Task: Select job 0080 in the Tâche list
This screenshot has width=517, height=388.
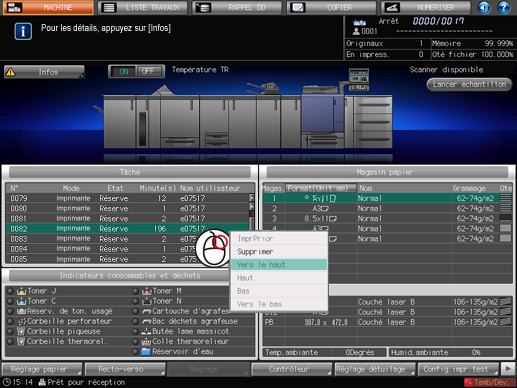Action: pos(128,208)
